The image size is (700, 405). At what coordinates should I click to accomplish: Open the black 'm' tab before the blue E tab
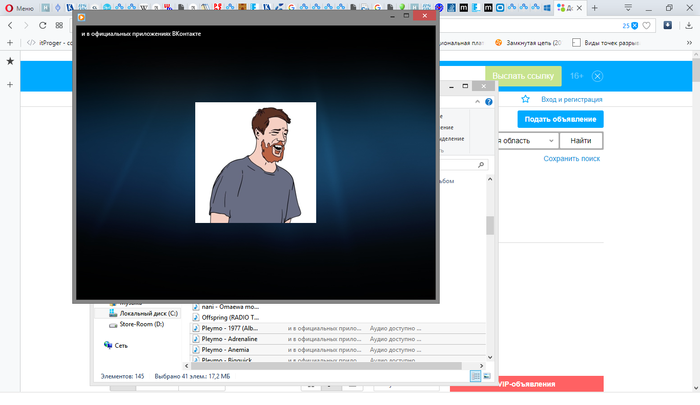(464, 8)
